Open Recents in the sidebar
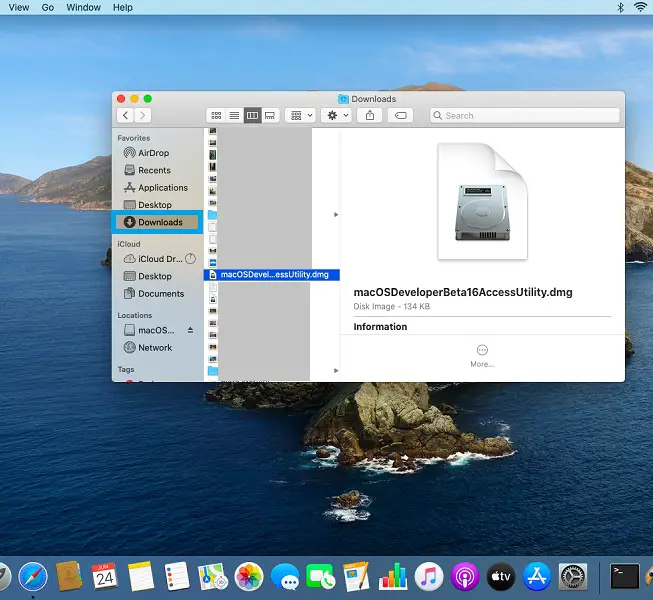 tap(147, 170)
